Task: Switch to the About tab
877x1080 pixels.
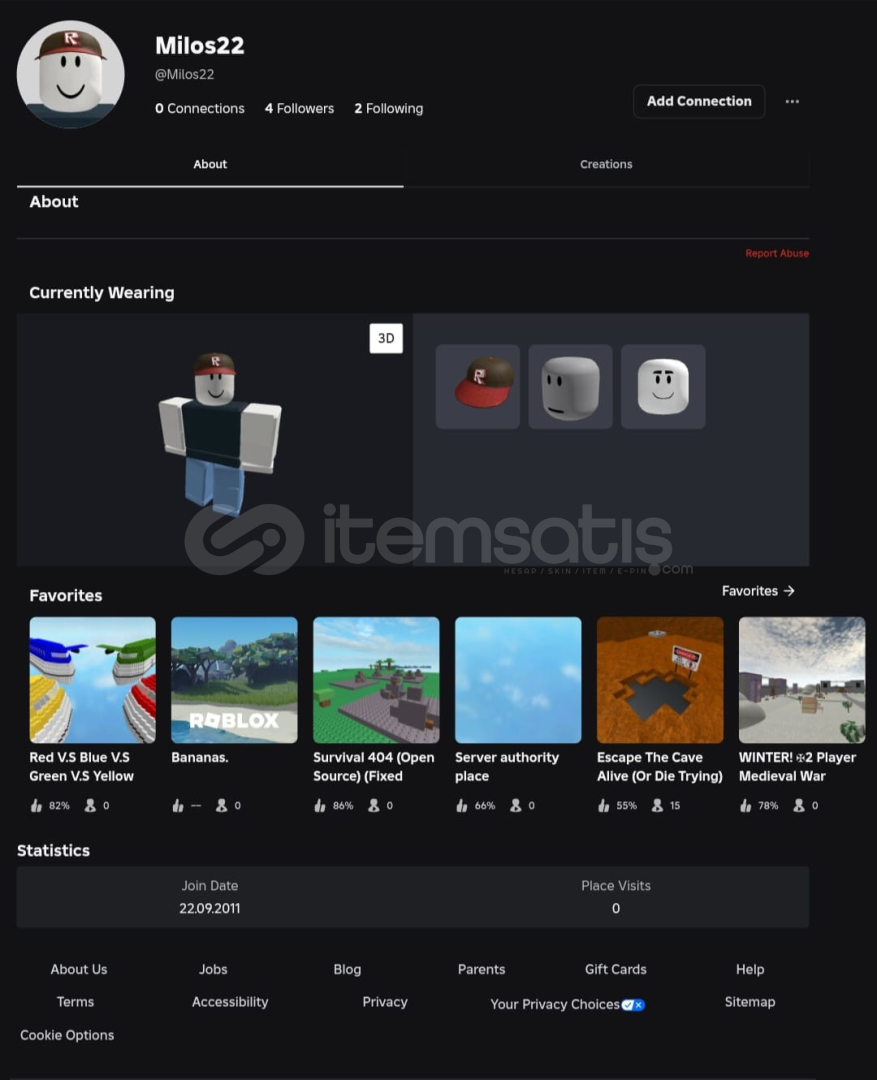Action: pos(209,164)
